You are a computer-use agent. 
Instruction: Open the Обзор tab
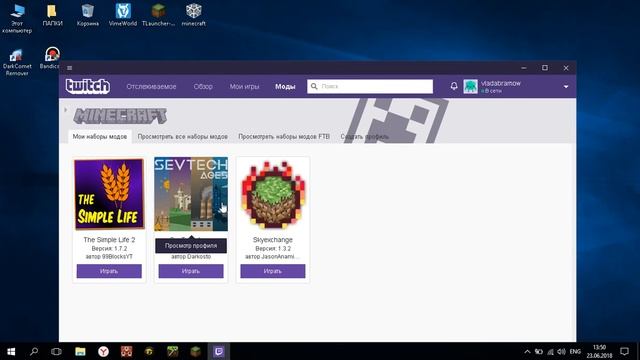point(203,87)
